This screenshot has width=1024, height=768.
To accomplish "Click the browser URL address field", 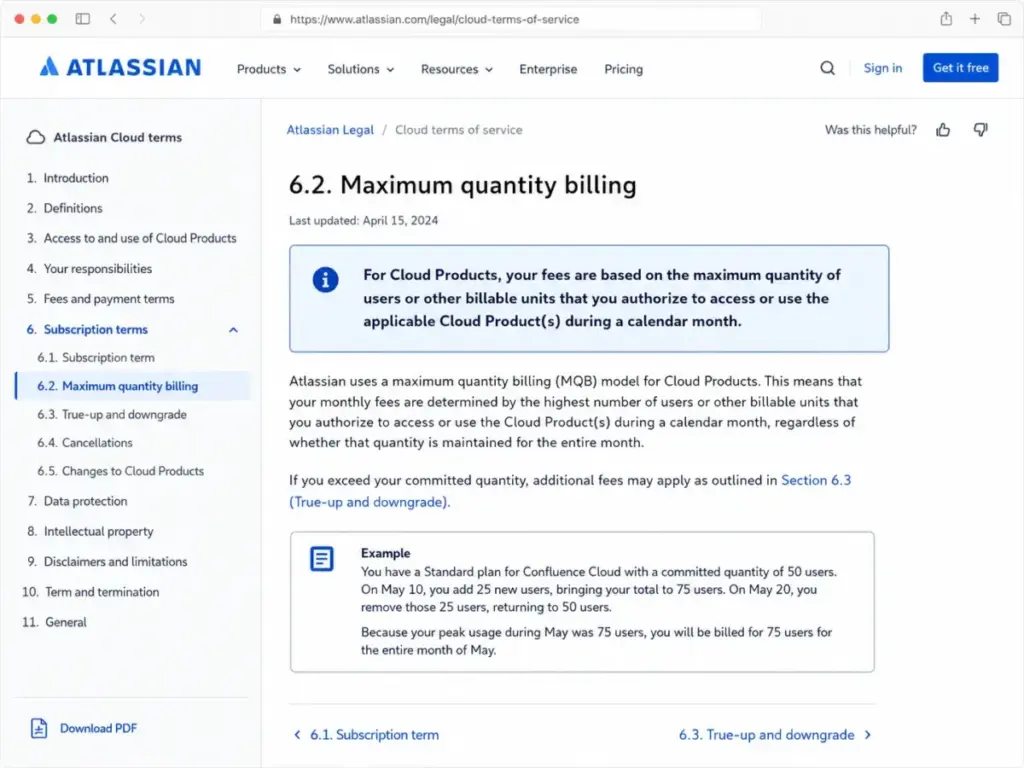I will click(x=511, y=20).
